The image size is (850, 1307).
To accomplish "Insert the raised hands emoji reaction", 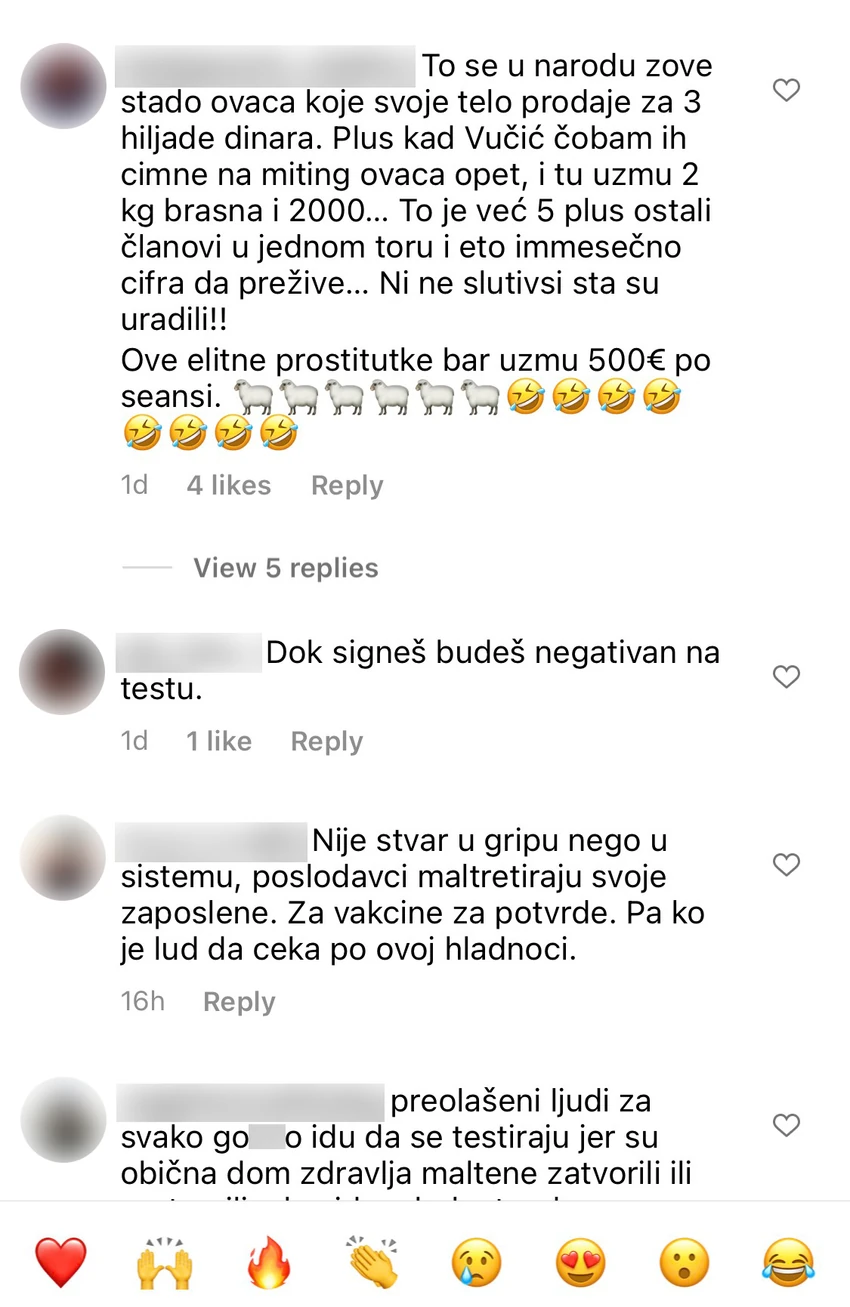I will click(x=165, y=1262).
